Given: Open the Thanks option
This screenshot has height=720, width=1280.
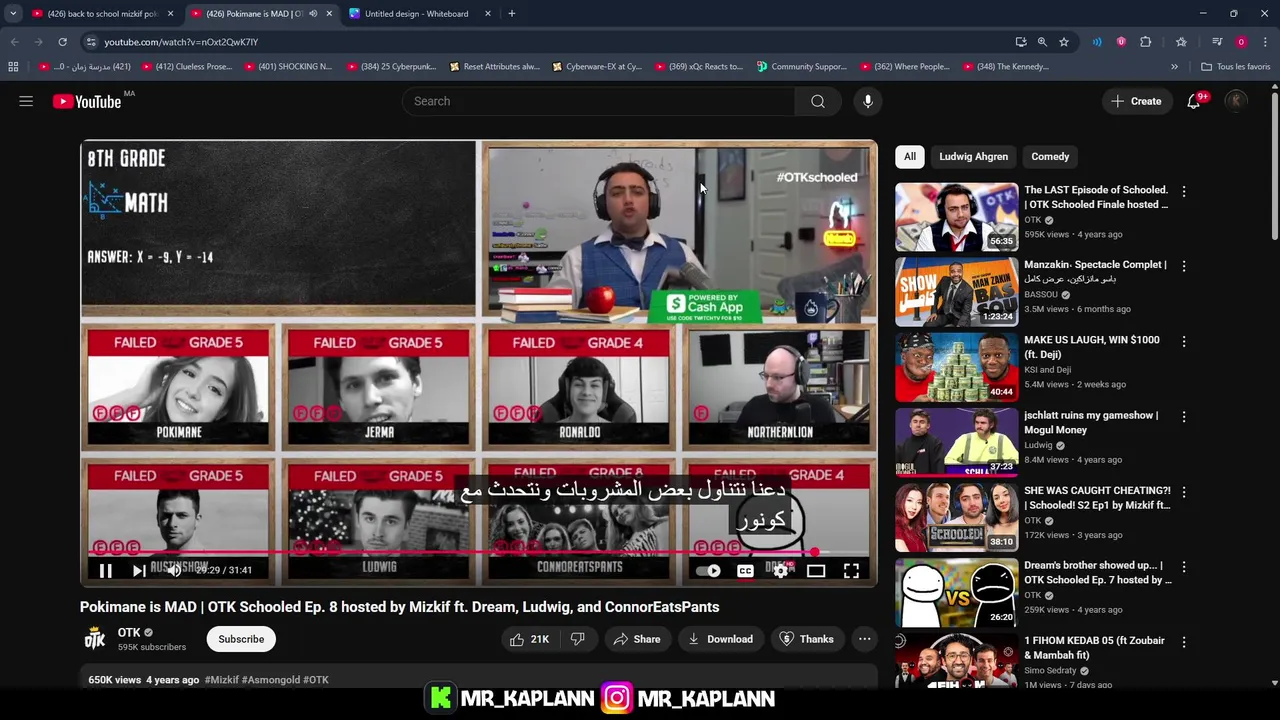Looking at the screenshot, I should click(x=806, y=639).
